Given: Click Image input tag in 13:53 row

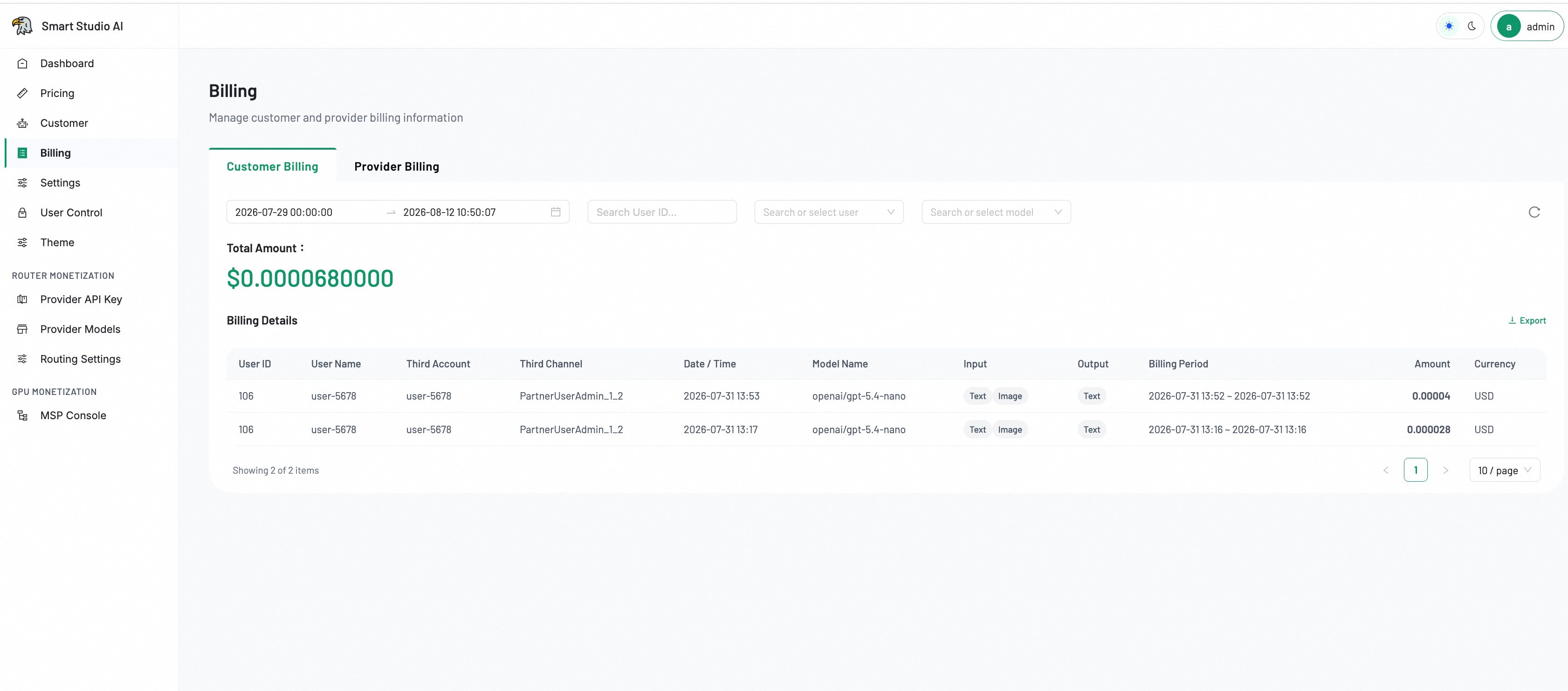Looking at the screenshot, I should click(1010, 396).
